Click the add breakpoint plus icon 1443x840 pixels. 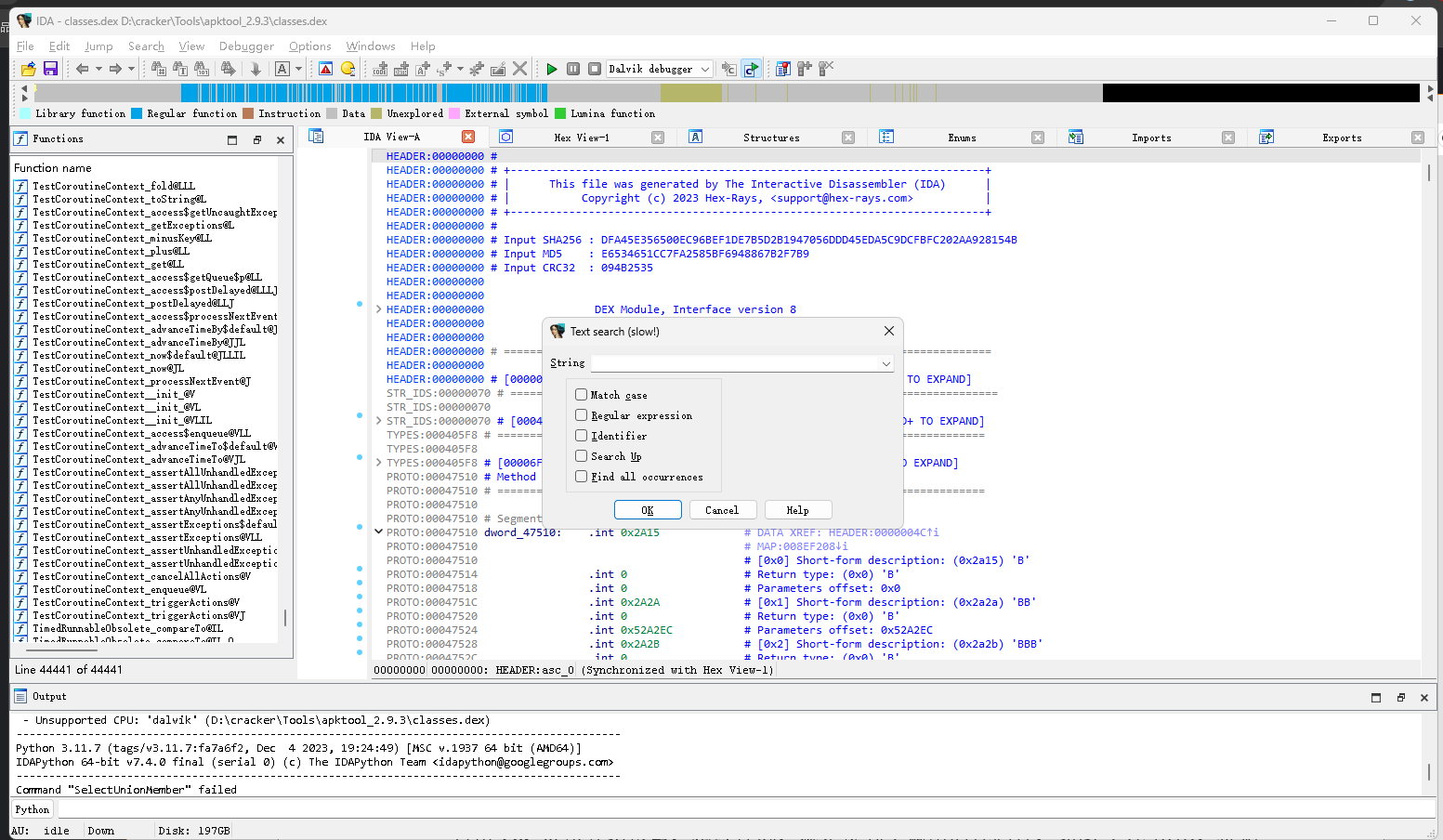pos(804,69)
